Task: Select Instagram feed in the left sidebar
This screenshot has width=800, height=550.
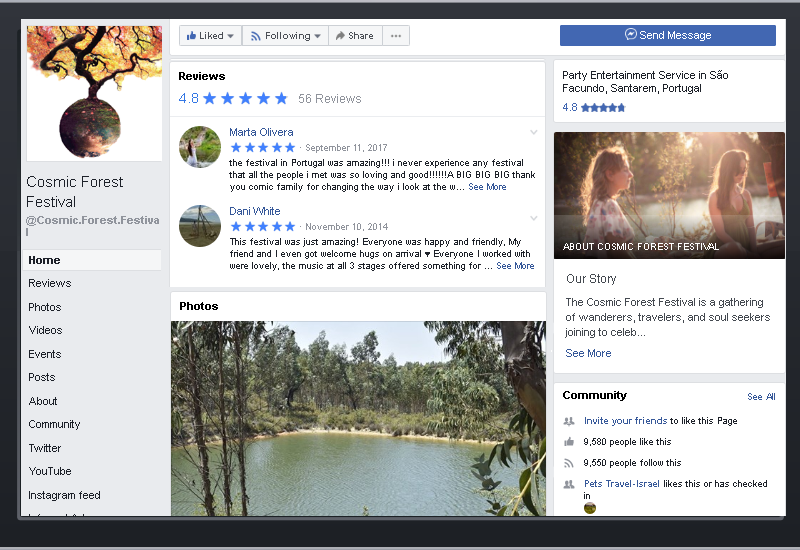Action: click(x=64, y=495)
